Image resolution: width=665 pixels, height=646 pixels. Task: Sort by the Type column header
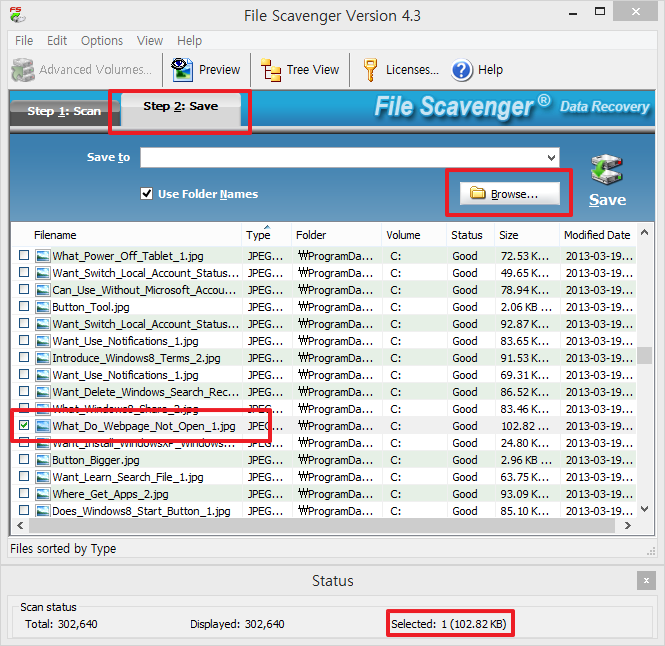point(266,235)
